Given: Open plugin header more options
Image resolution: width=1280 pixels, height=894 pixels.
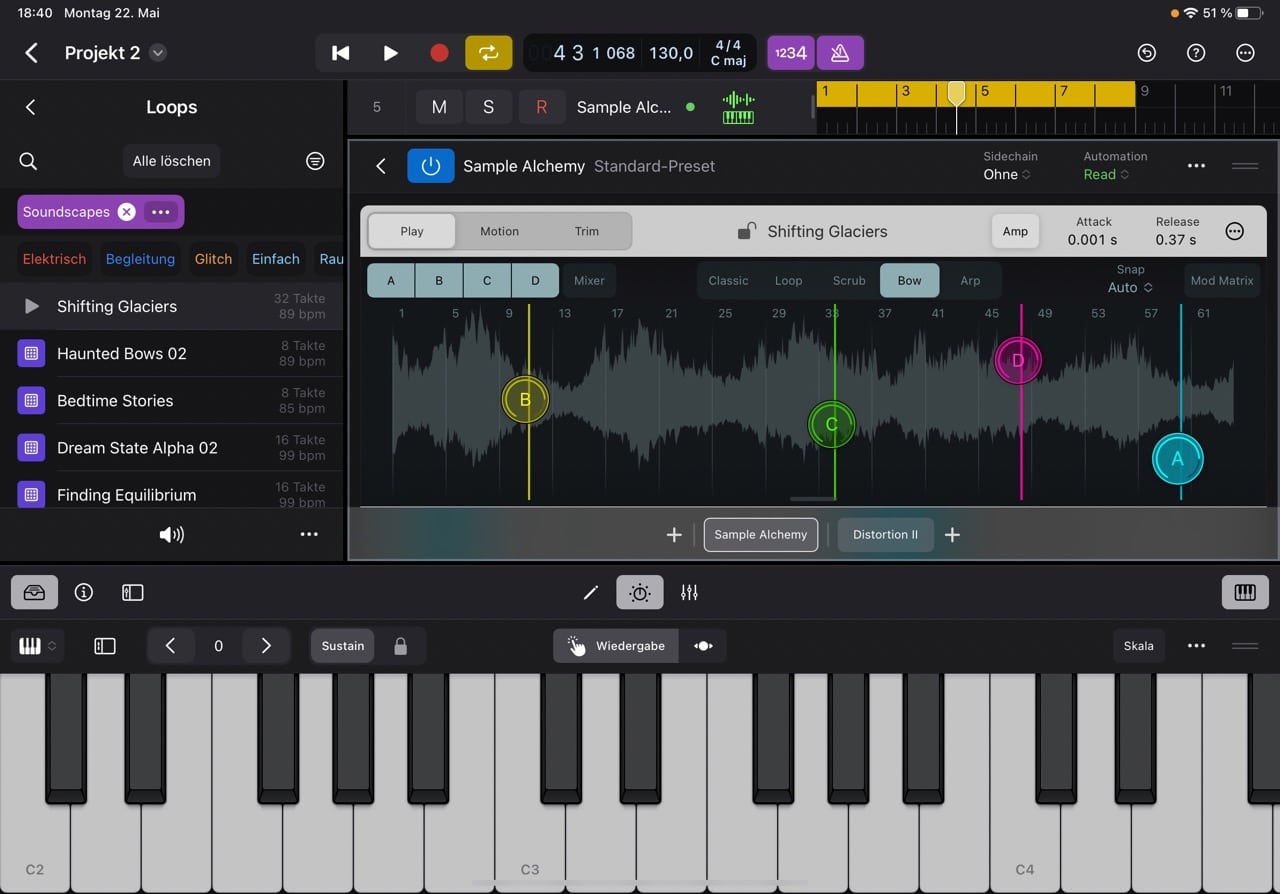Looking at the screenshot, I should [x=1196, y=166].
